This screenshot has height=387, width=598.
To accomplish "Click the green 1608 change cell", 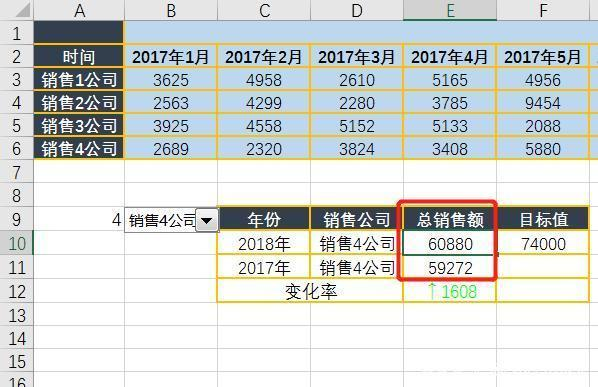I will coord(450,291).
